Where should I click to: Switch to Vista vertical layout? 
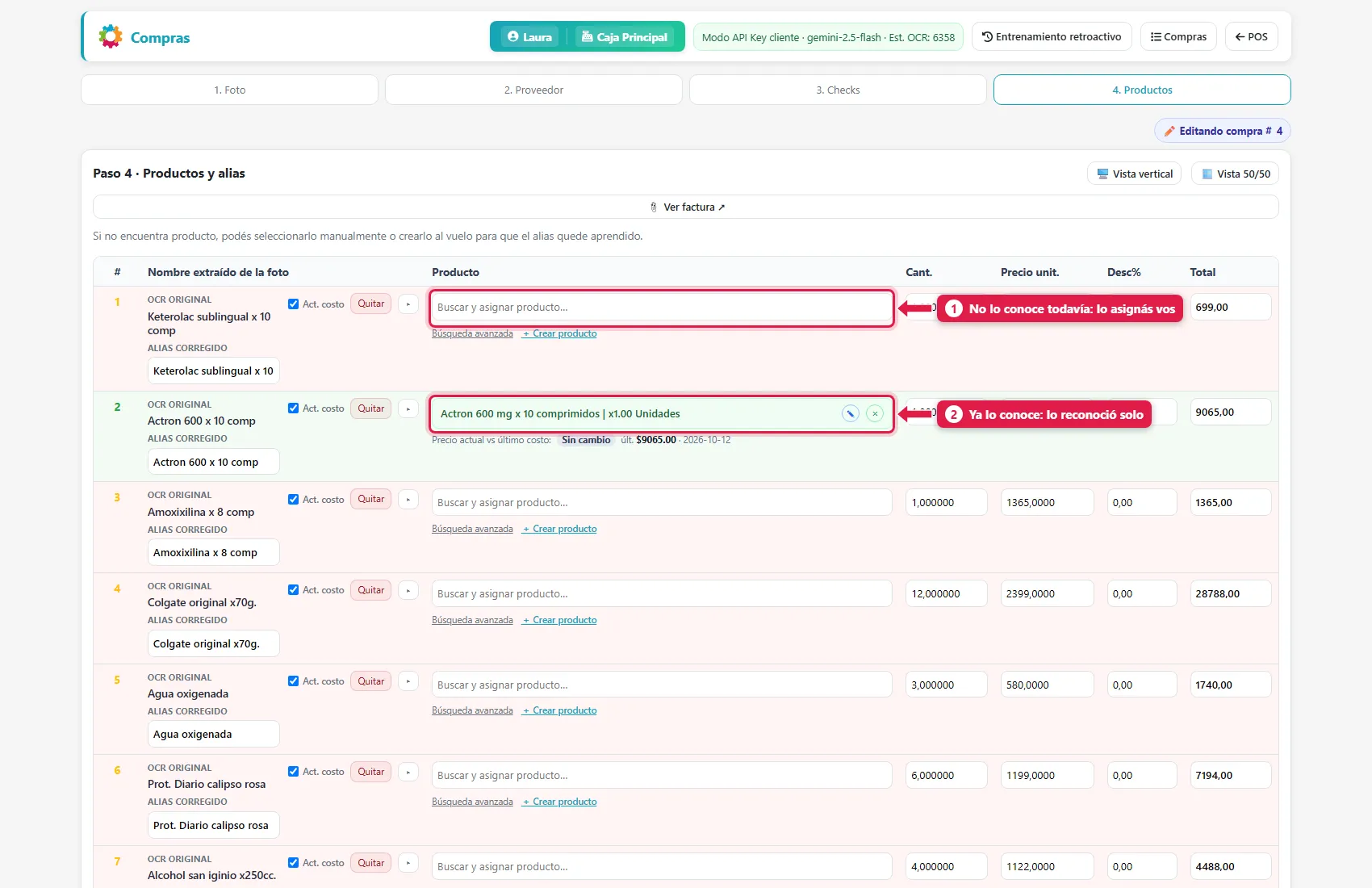tap(1135, 174)
